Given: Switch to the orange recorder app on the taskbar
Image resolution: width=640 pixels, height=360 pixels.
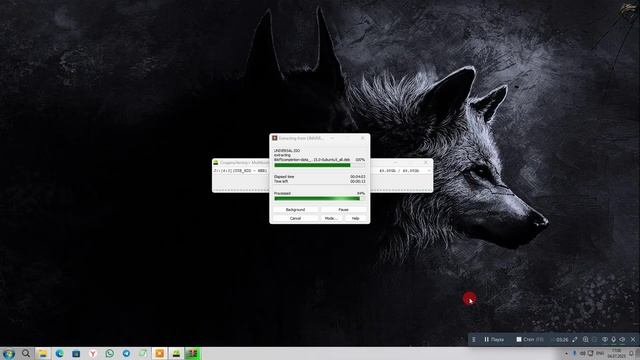Looking at the screenshot, I should point(160,353).
